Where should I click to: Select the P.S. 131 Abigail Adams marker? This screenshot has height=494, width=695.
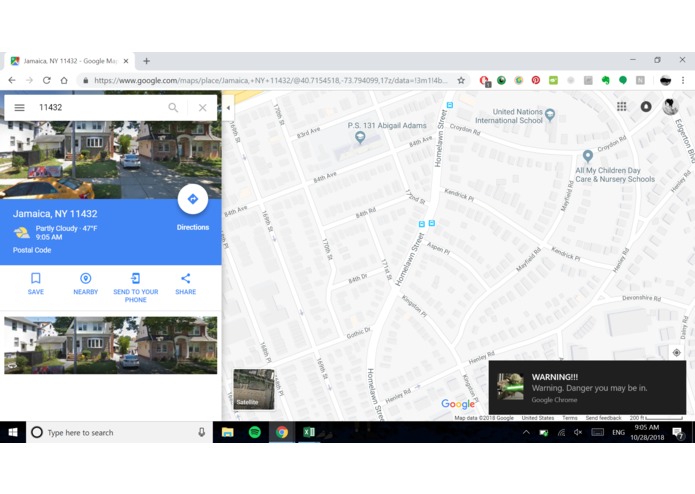[x=360, y=138]
